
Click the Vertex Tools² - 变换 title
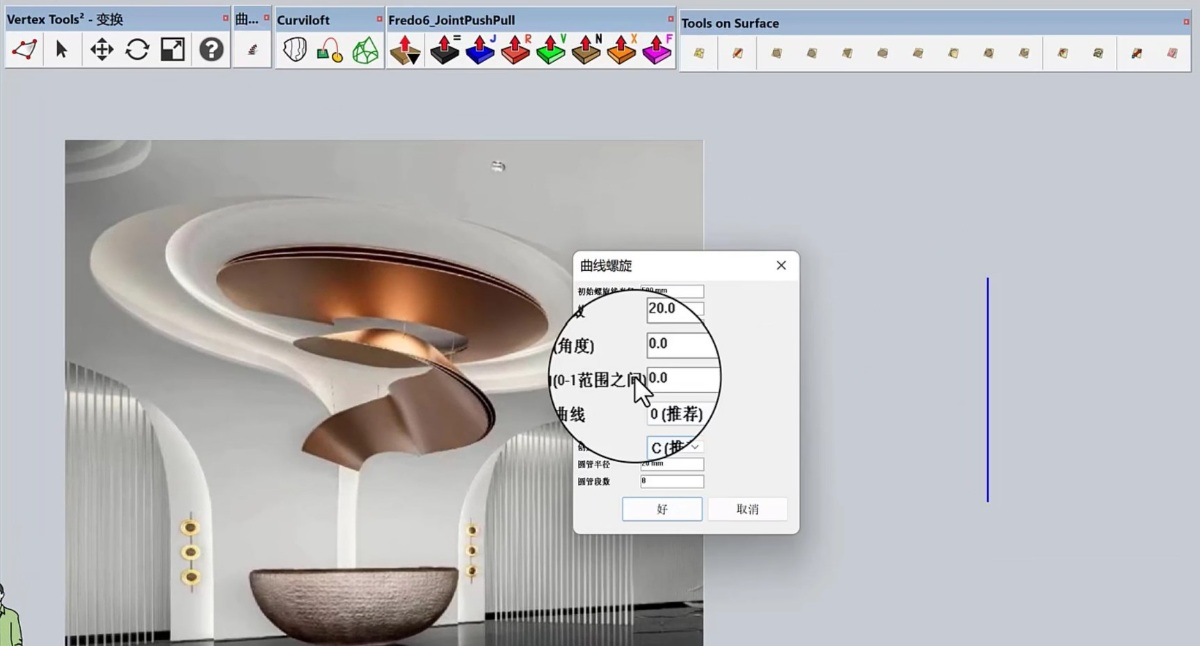(x=65, y=20)
